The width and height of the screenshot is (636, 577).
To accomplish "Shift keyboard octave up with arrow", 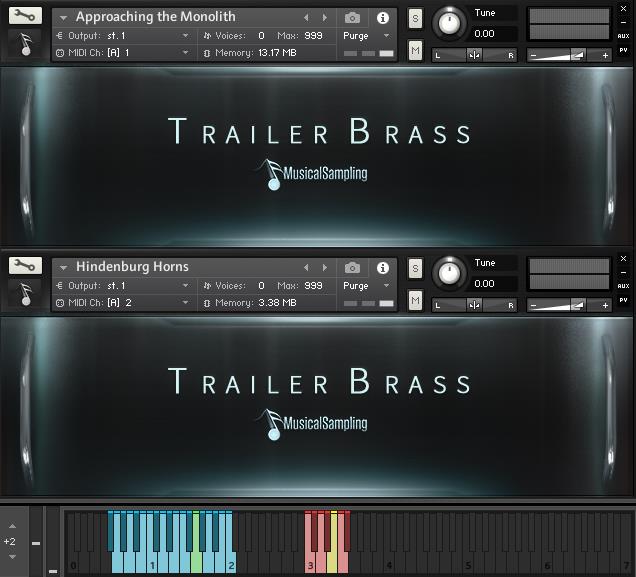I will point(13,526).
